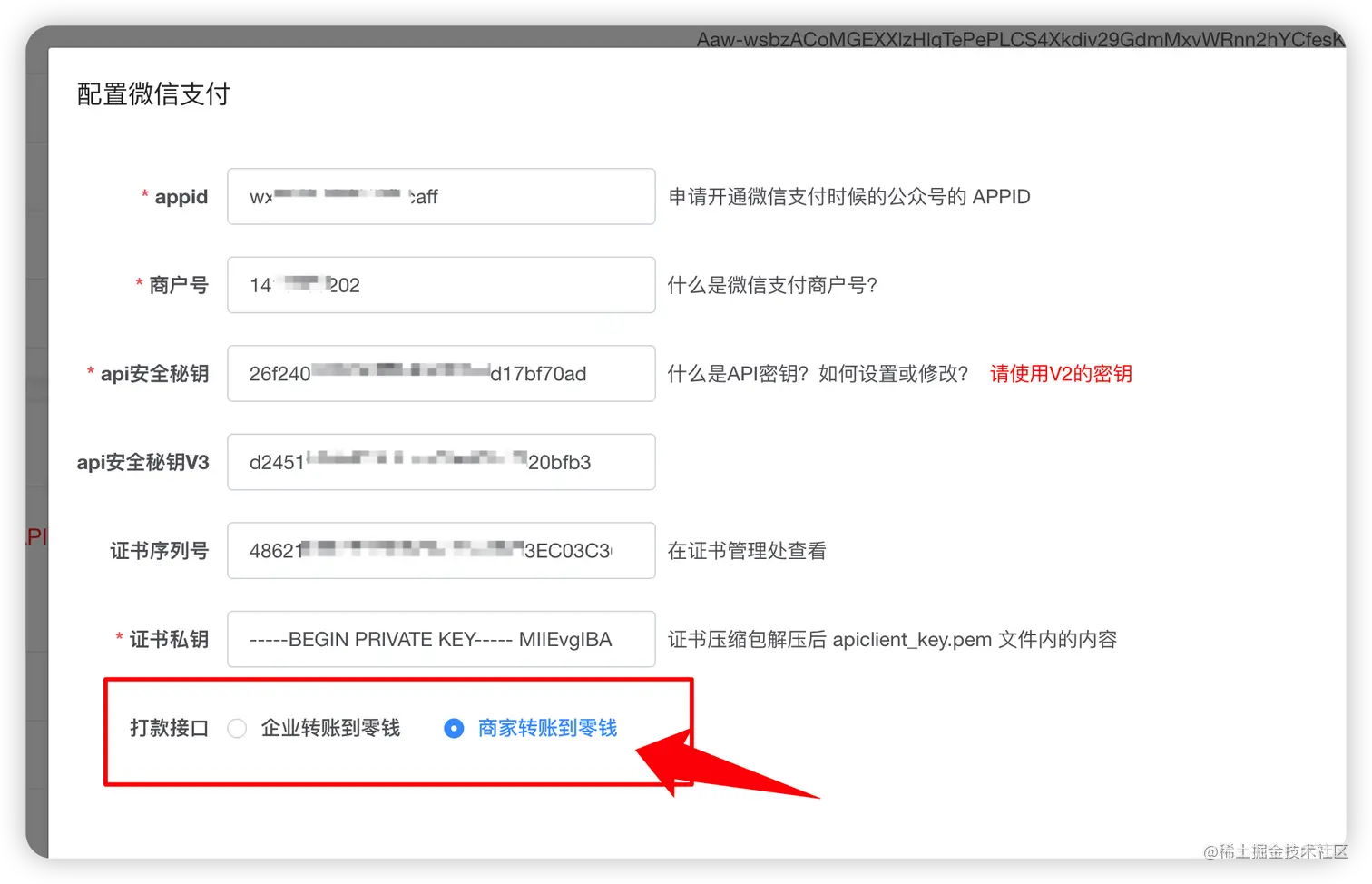Click the red 请使用V2的密钥 notice text

(1061, 373)
